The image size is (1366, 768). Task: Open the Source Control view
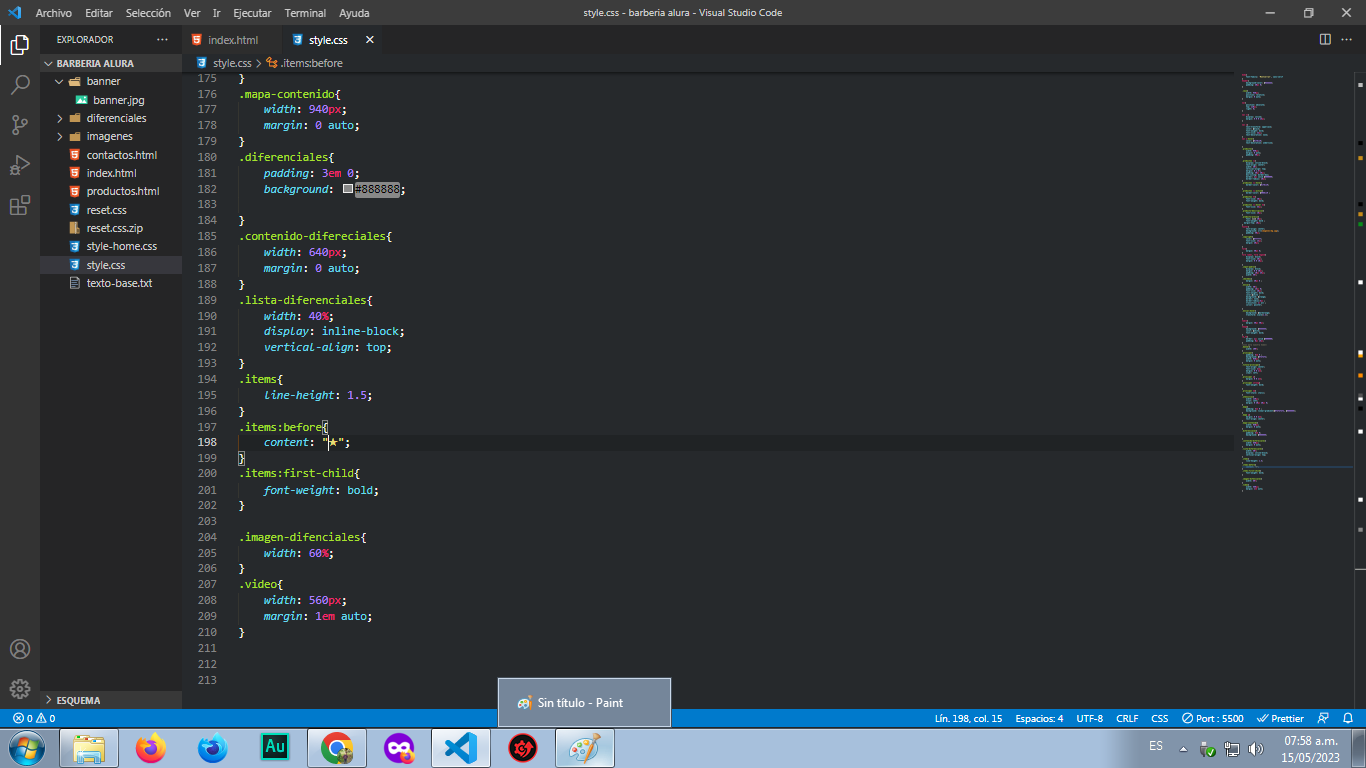[20, 125]
